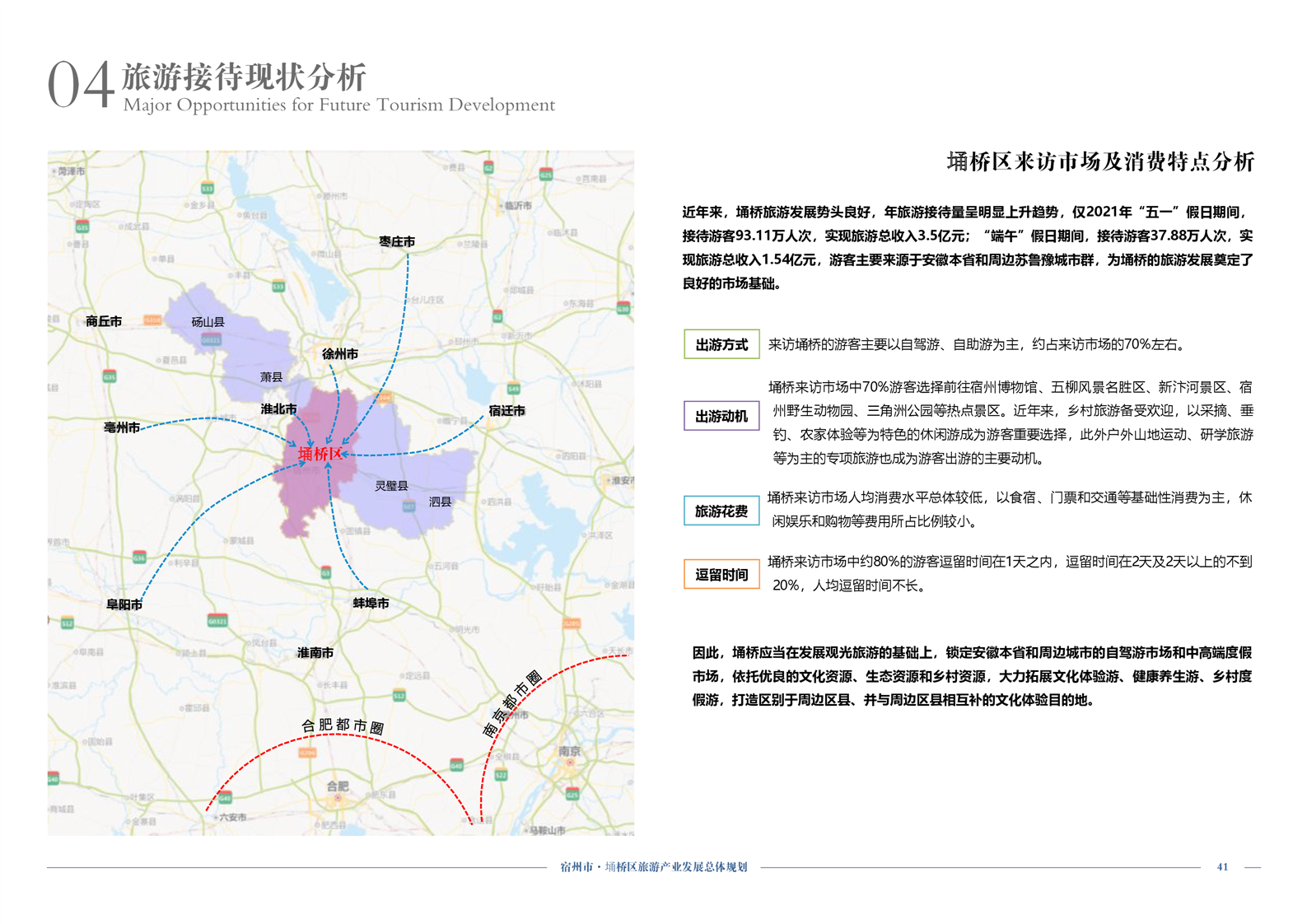
Task: Click the map label 六安市
Action: pos(232,817)
